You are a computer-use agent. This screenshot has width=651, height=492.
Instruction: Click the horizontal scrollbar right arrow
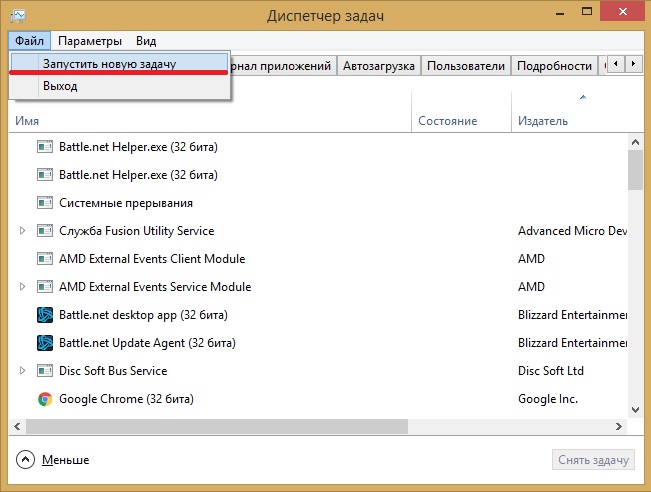619,426
